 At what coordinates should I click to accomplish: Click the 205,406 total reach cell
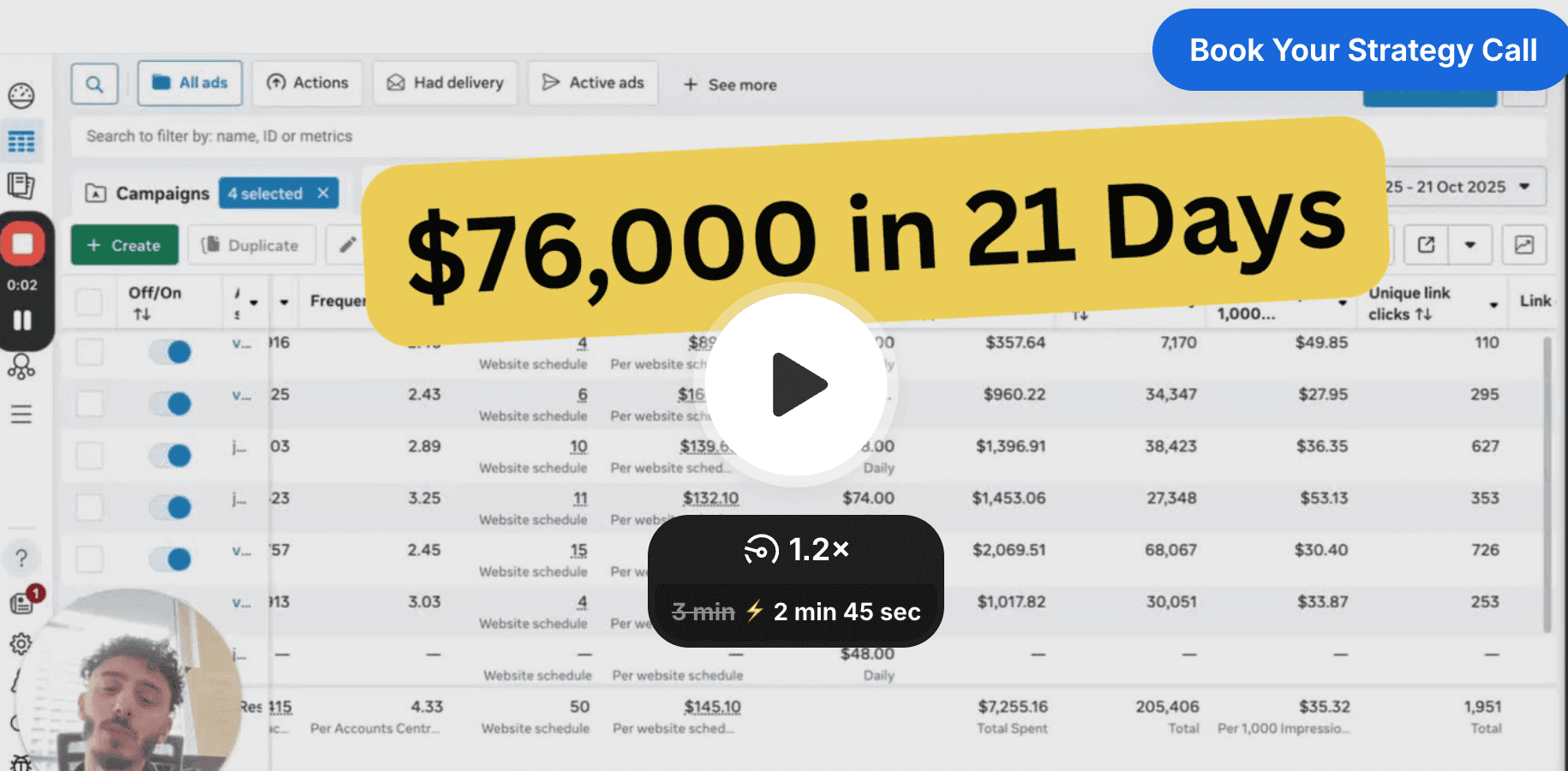pyautogui.click(x=1167, y=716)
